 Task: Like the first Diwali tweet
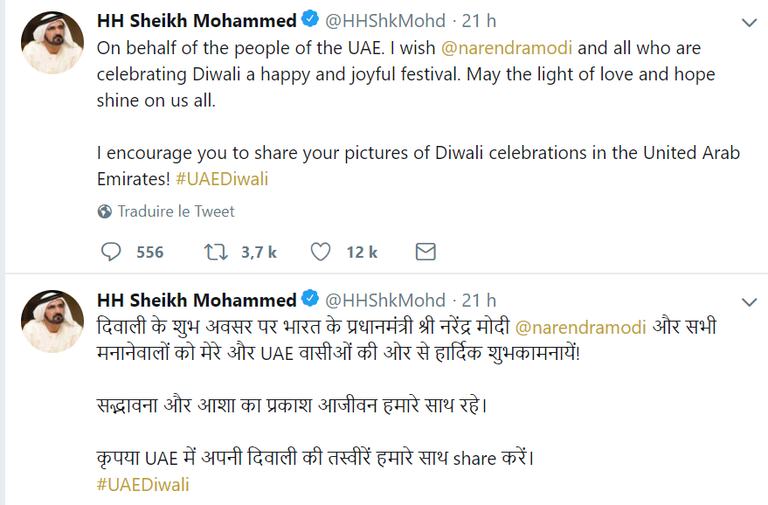(320, 252)
